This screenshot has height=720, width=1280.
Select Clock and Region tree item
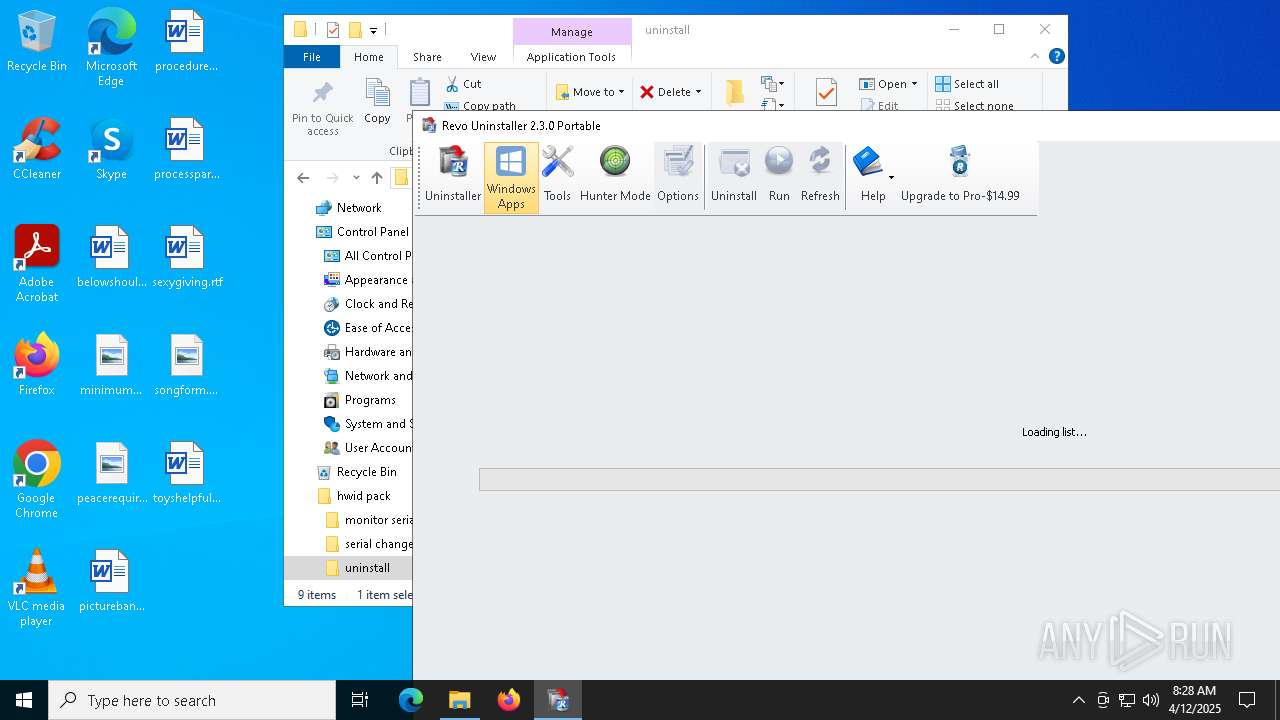pyautogui.click(x=378, y=304)
